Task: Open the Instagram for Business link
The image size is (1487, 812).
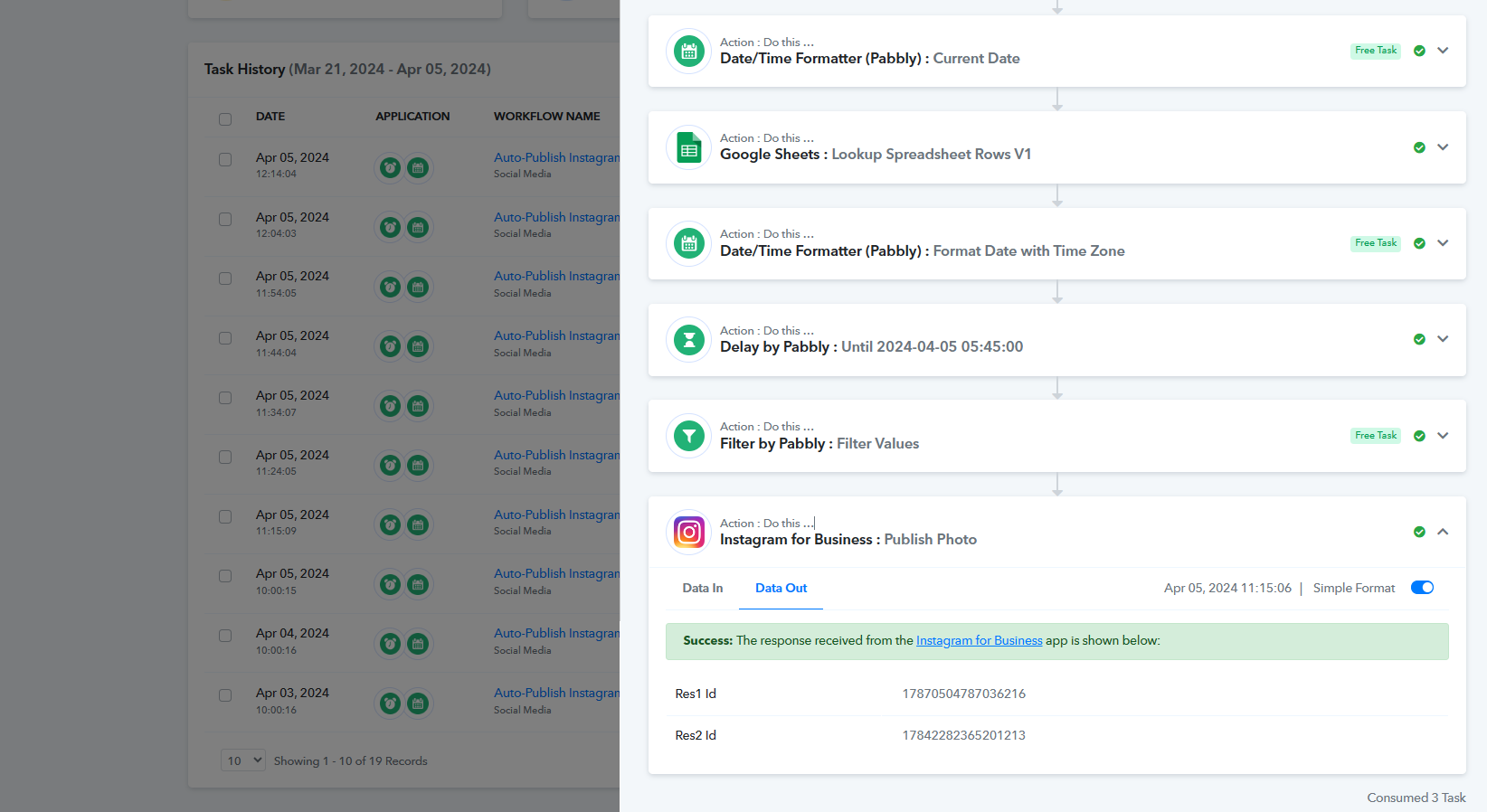Action: click(x=979, y=640)
